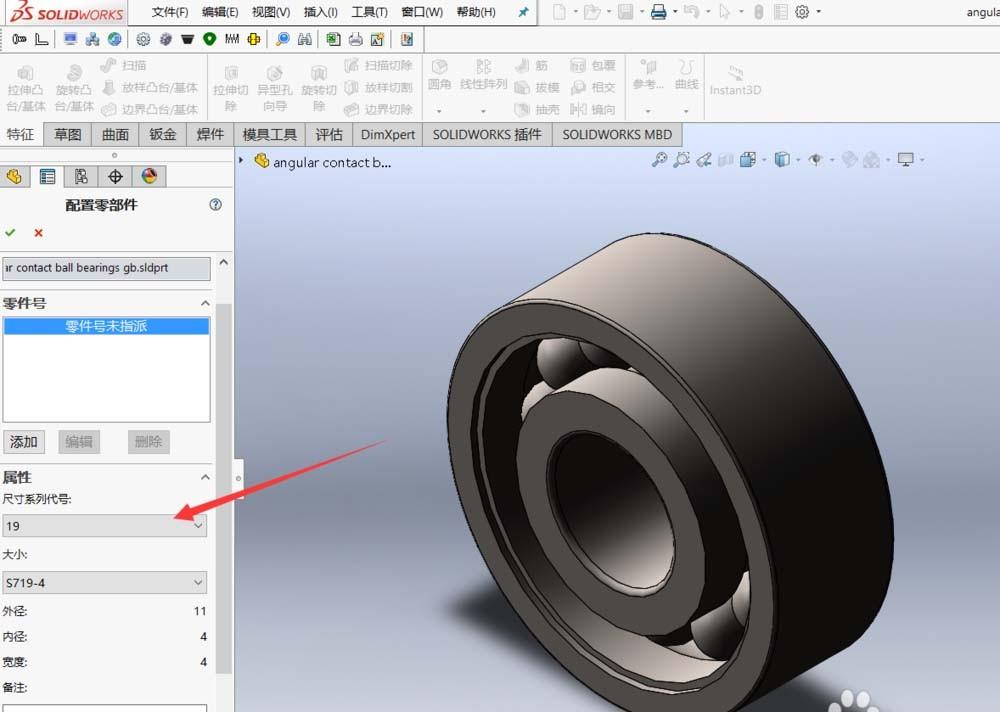Select the 拉伸凸台/基体 (Extruded Boss) tool
This screenshot has width=1000, height=712.
click(24, 86)
